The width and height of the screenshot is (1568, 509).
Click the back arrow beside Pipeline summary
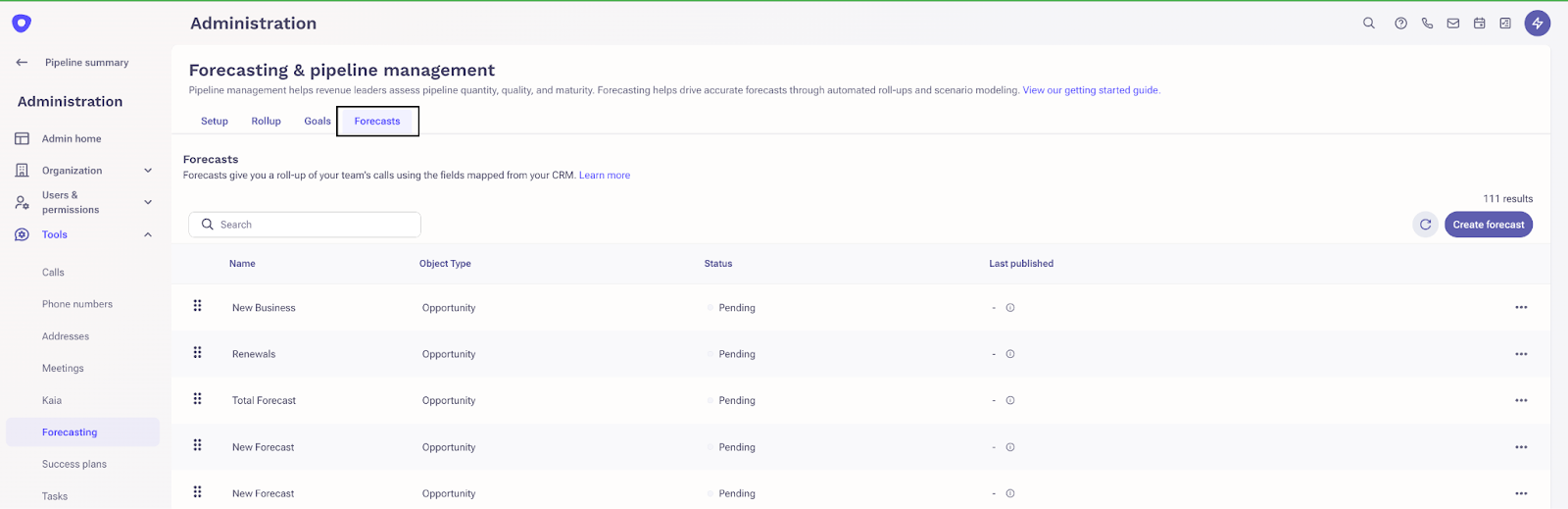(x=22, y=62)
